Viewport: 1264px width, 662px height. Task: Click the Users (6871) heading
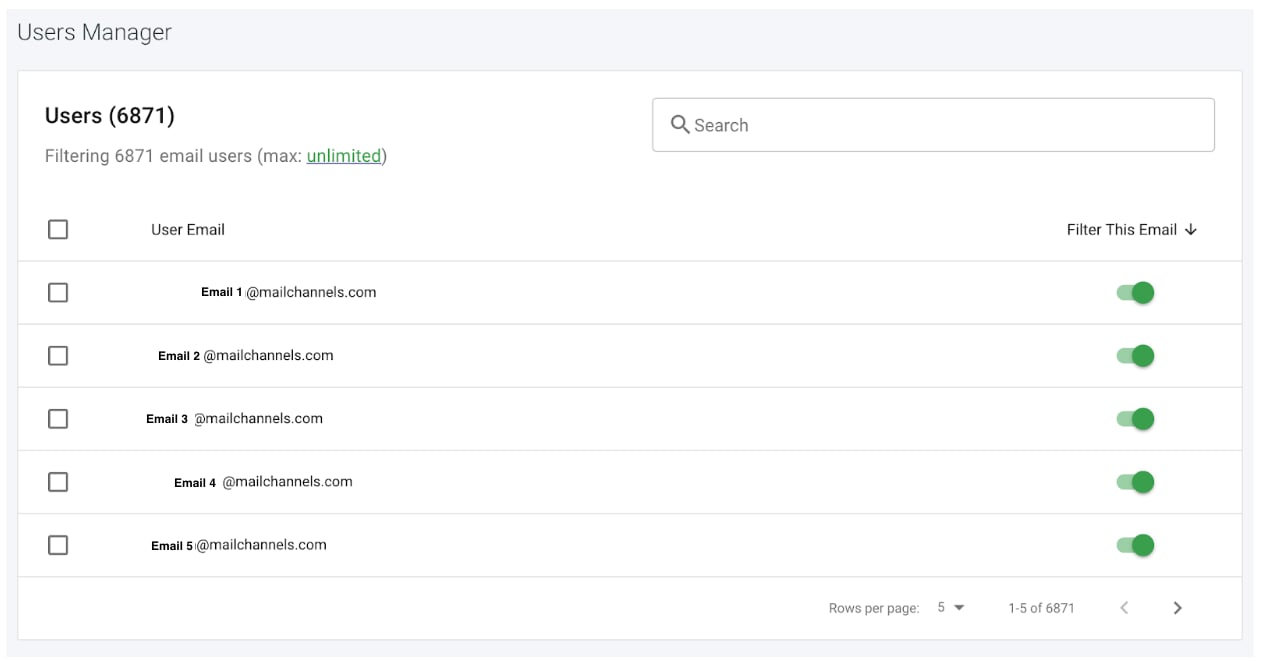[110, 116]
